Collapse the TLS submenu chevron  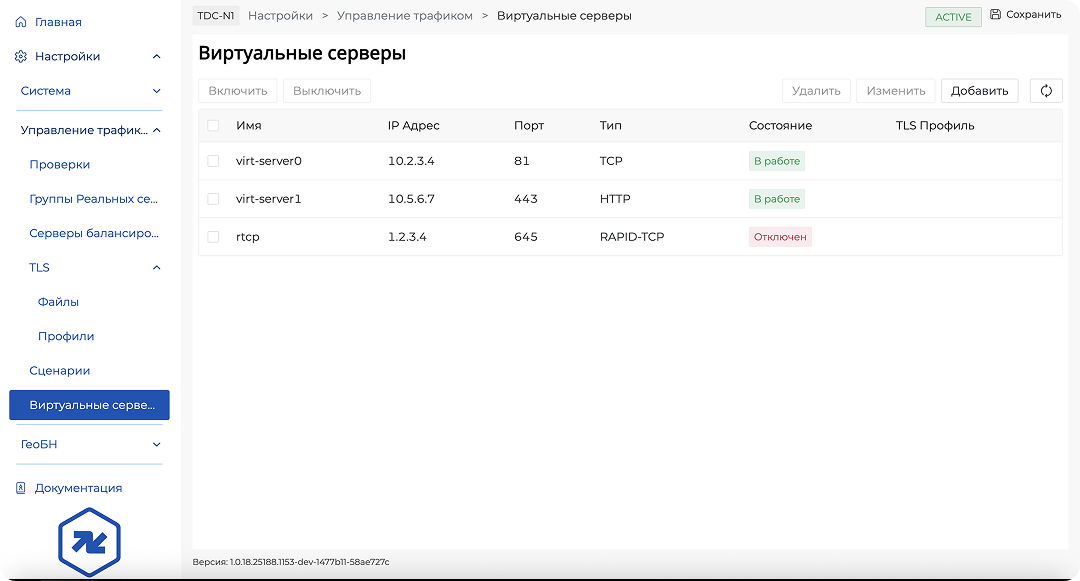156,268
